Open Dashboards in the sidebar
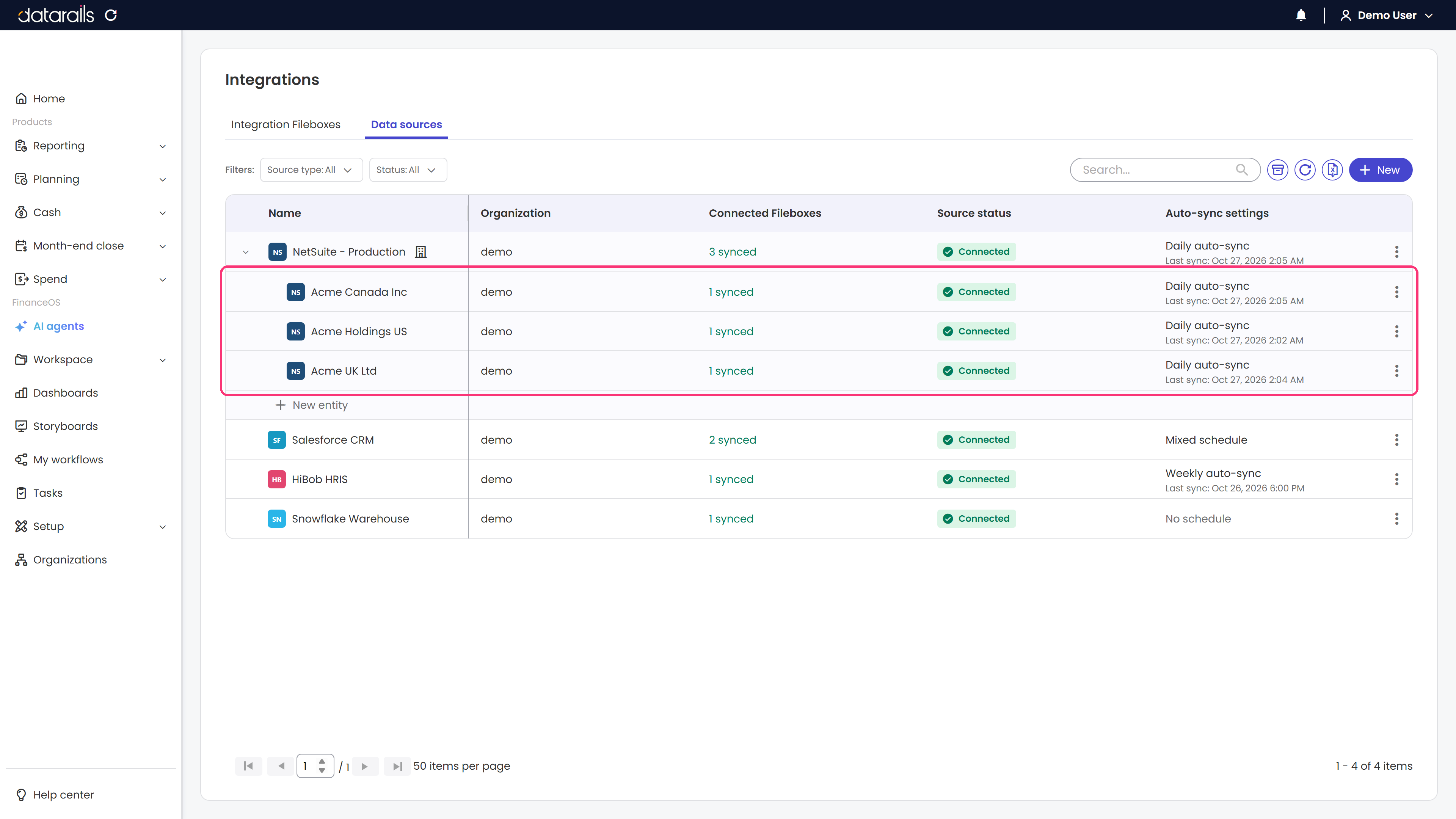1456x819 pixels. (65, 393)
